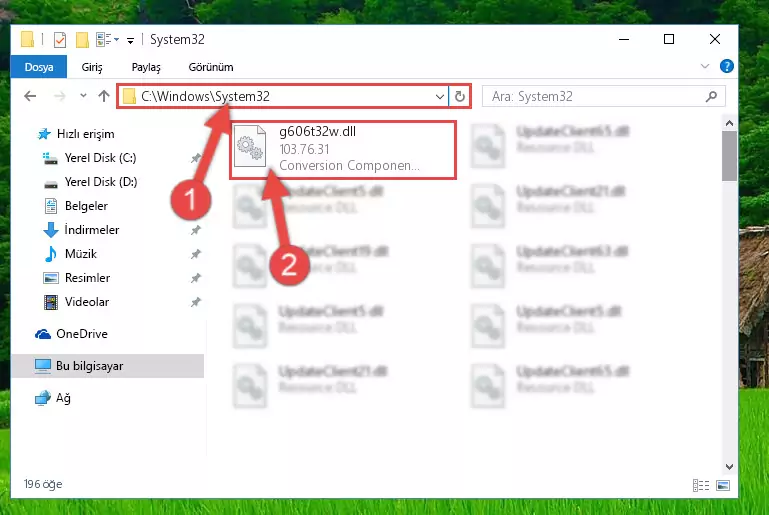Click the pin icon beside Videolar
The image size is (769, 515).
[195, 302]
